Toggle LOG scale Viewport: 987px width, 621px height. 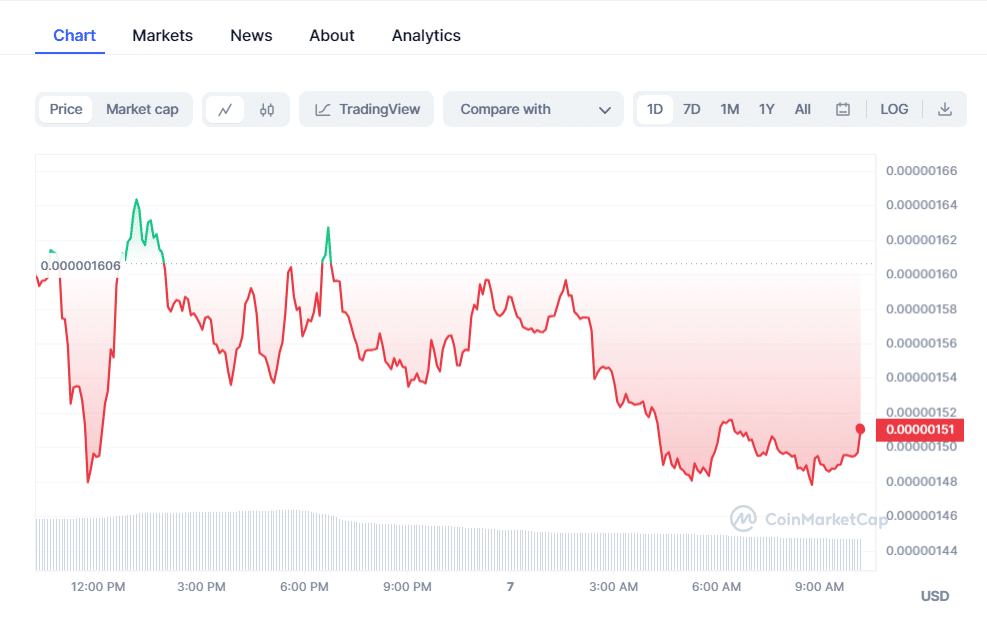click(x=894, y=109)
